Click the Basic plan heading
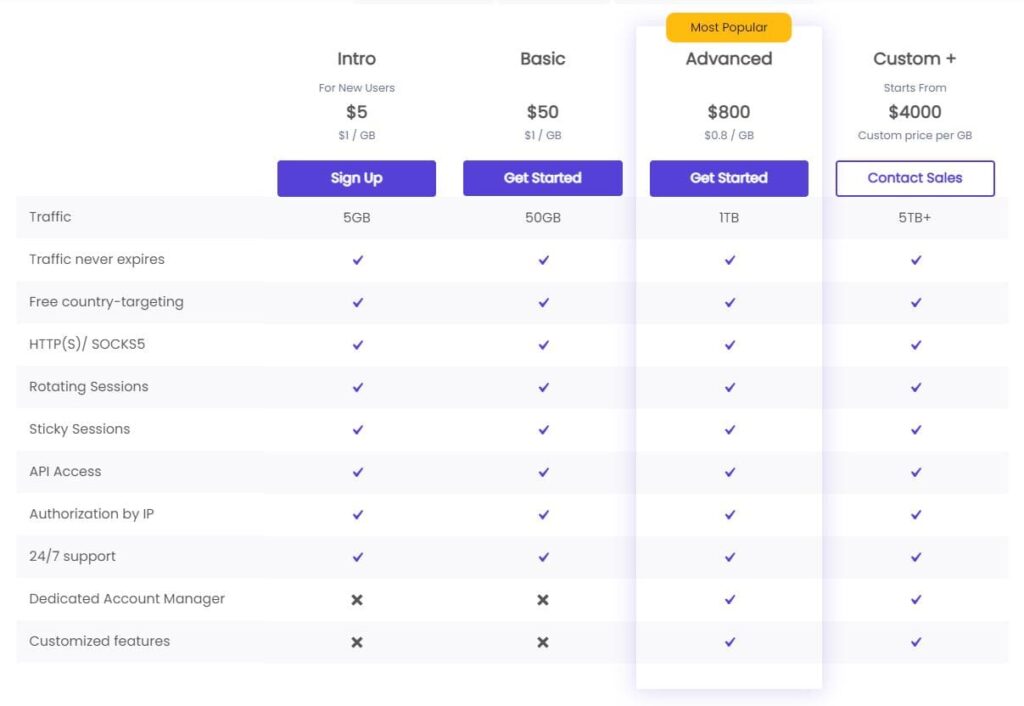Viewport: 1024px width, 706px height. point(543,59)
